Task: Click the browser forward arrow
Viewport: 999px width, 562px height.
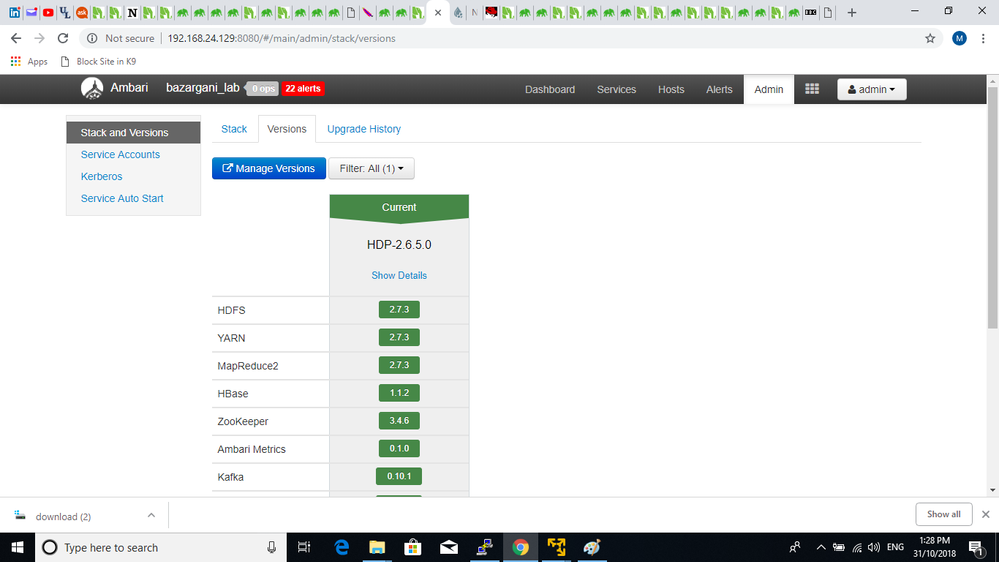Action: pyautogui.click(x=40, y=38)
